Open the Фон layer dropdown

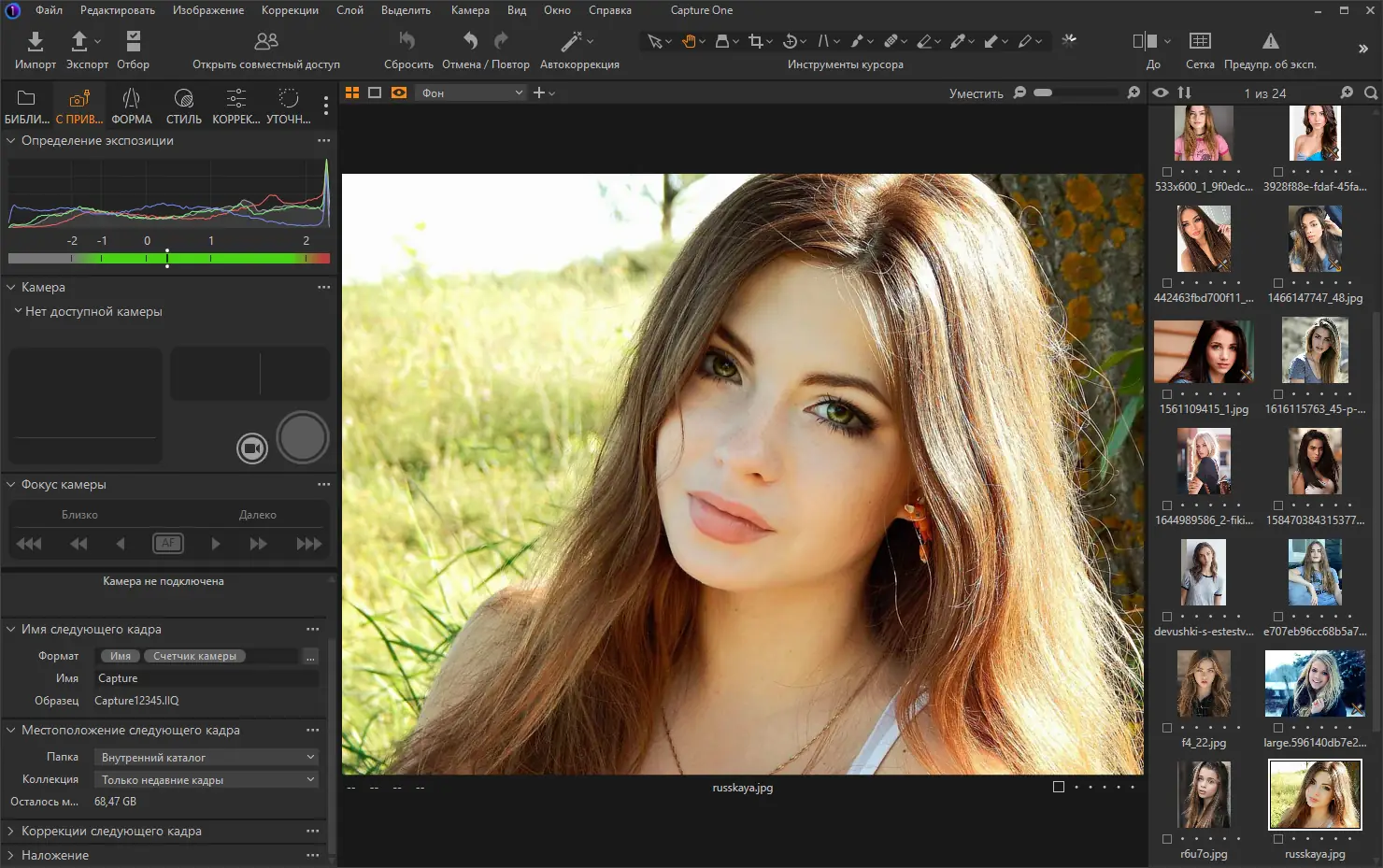pyautogui.click(x=472, y=92)
